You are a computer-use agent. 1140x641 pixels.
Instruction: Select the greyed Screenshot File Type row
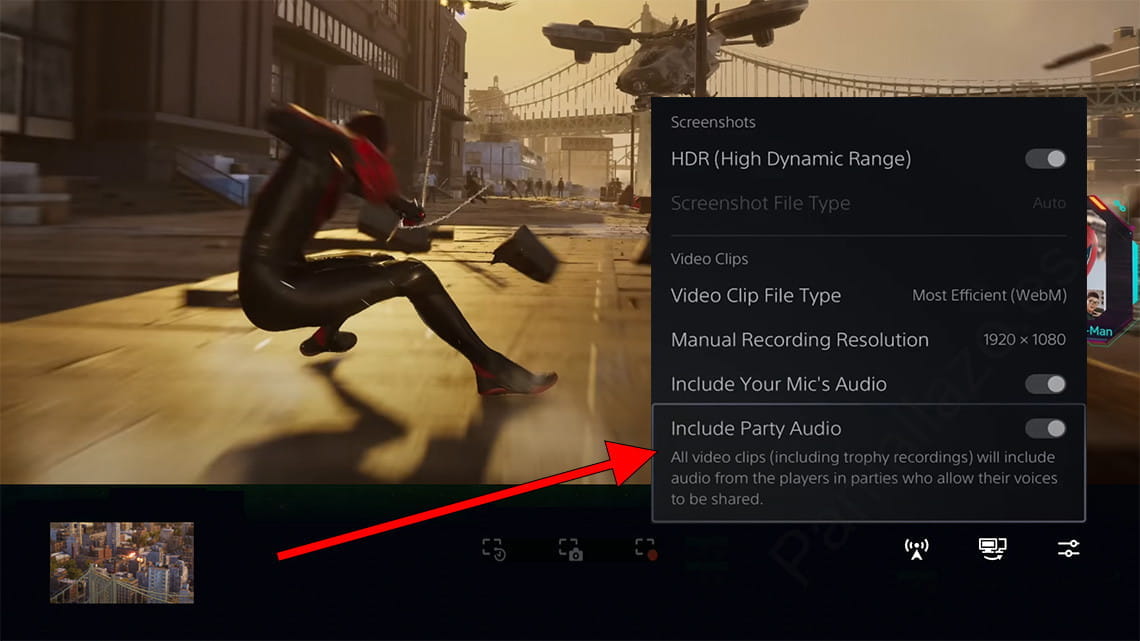point(869,203)
